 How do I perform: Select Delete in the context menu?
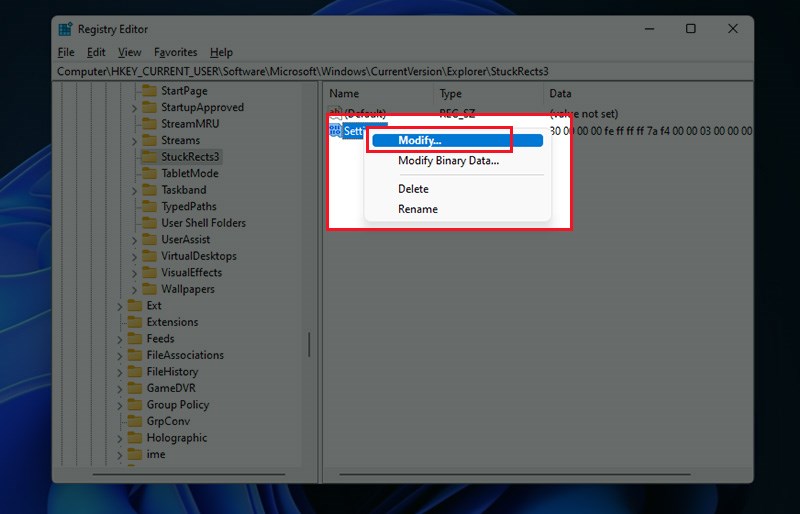pos(413,189)
